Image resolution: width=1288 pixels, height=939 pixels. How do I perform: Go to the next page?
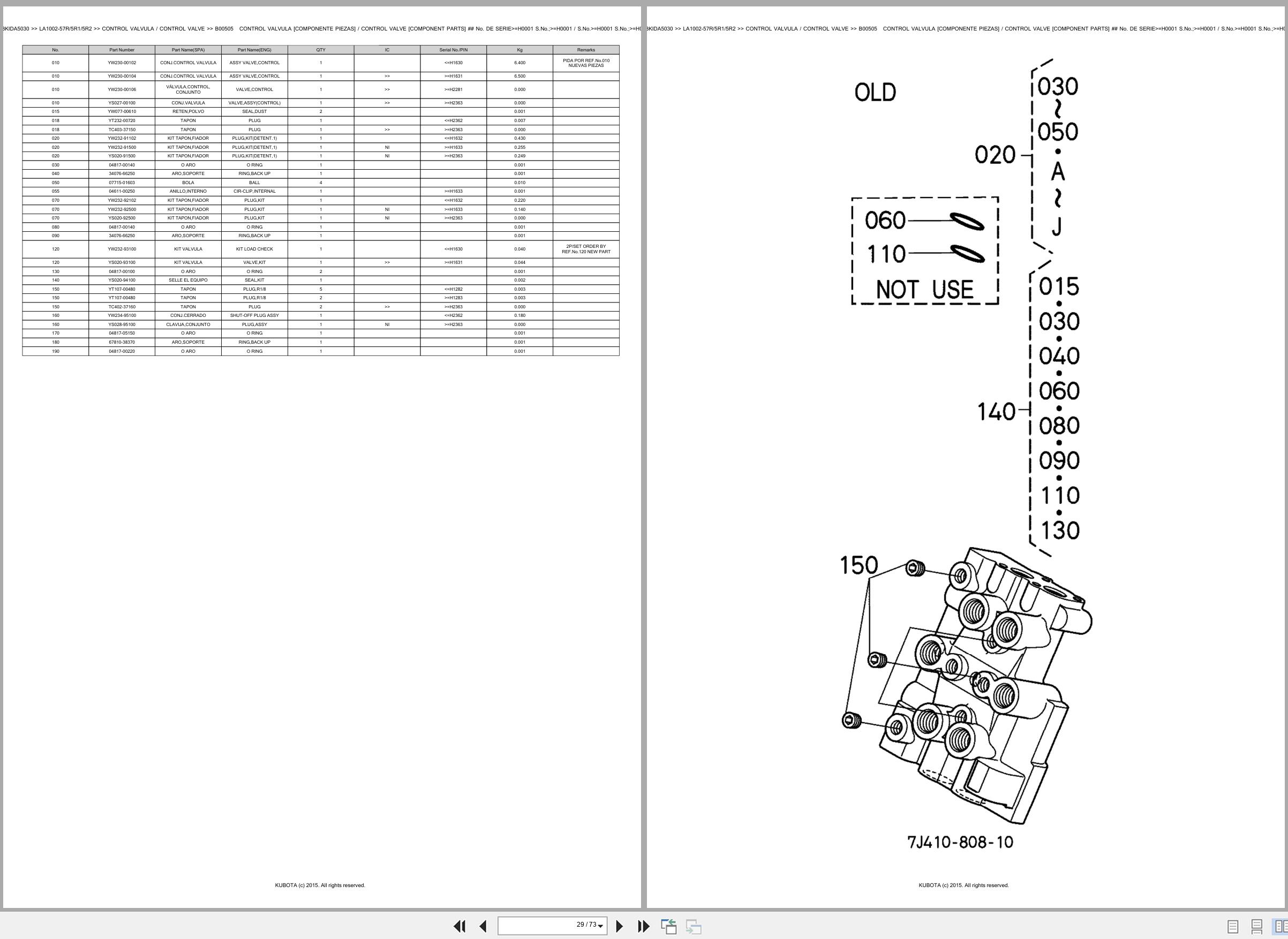(x=620, y=926)
